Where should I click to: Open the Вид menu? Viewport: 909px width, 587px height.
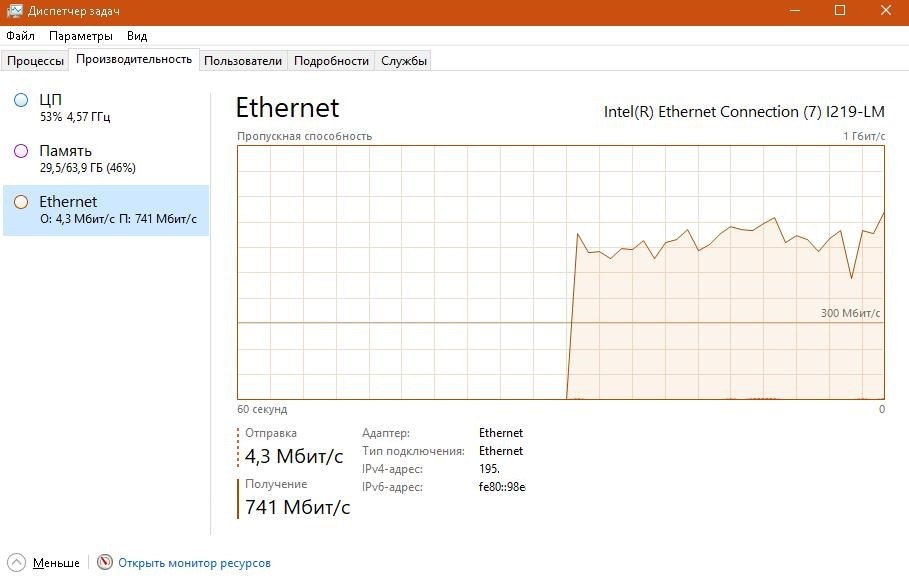point(137,36)
